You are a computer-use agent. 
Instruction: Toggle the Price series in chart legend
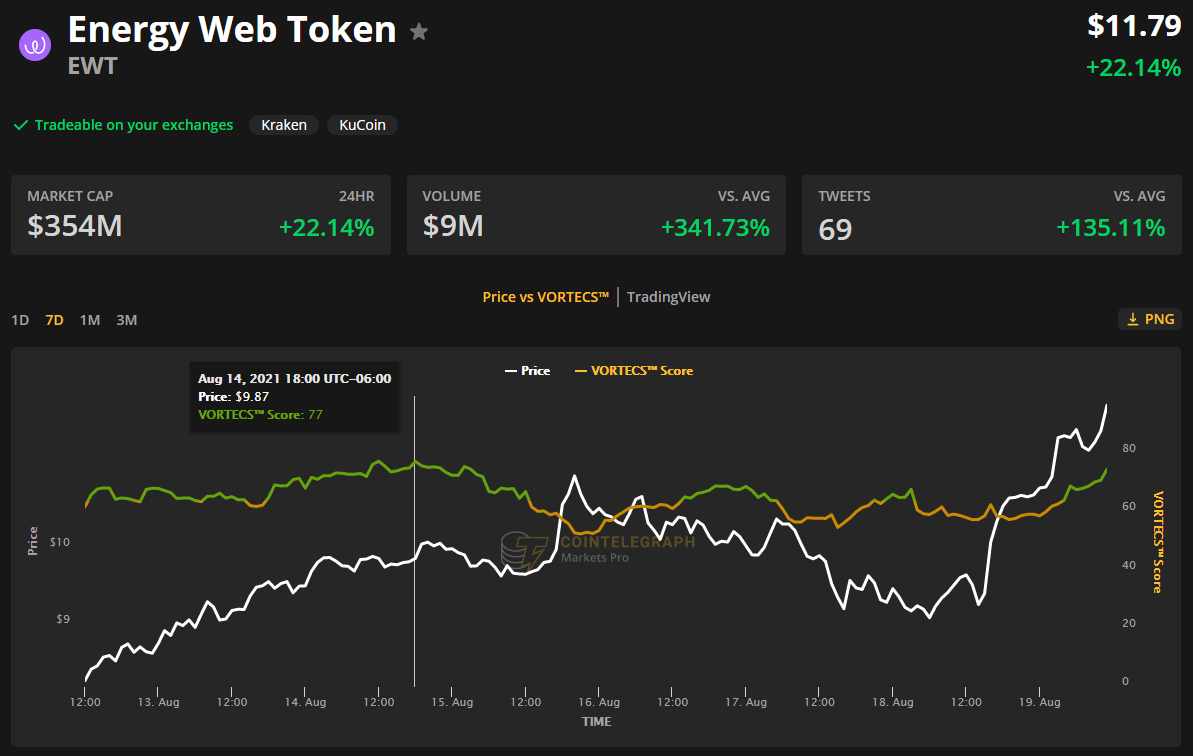527,371
